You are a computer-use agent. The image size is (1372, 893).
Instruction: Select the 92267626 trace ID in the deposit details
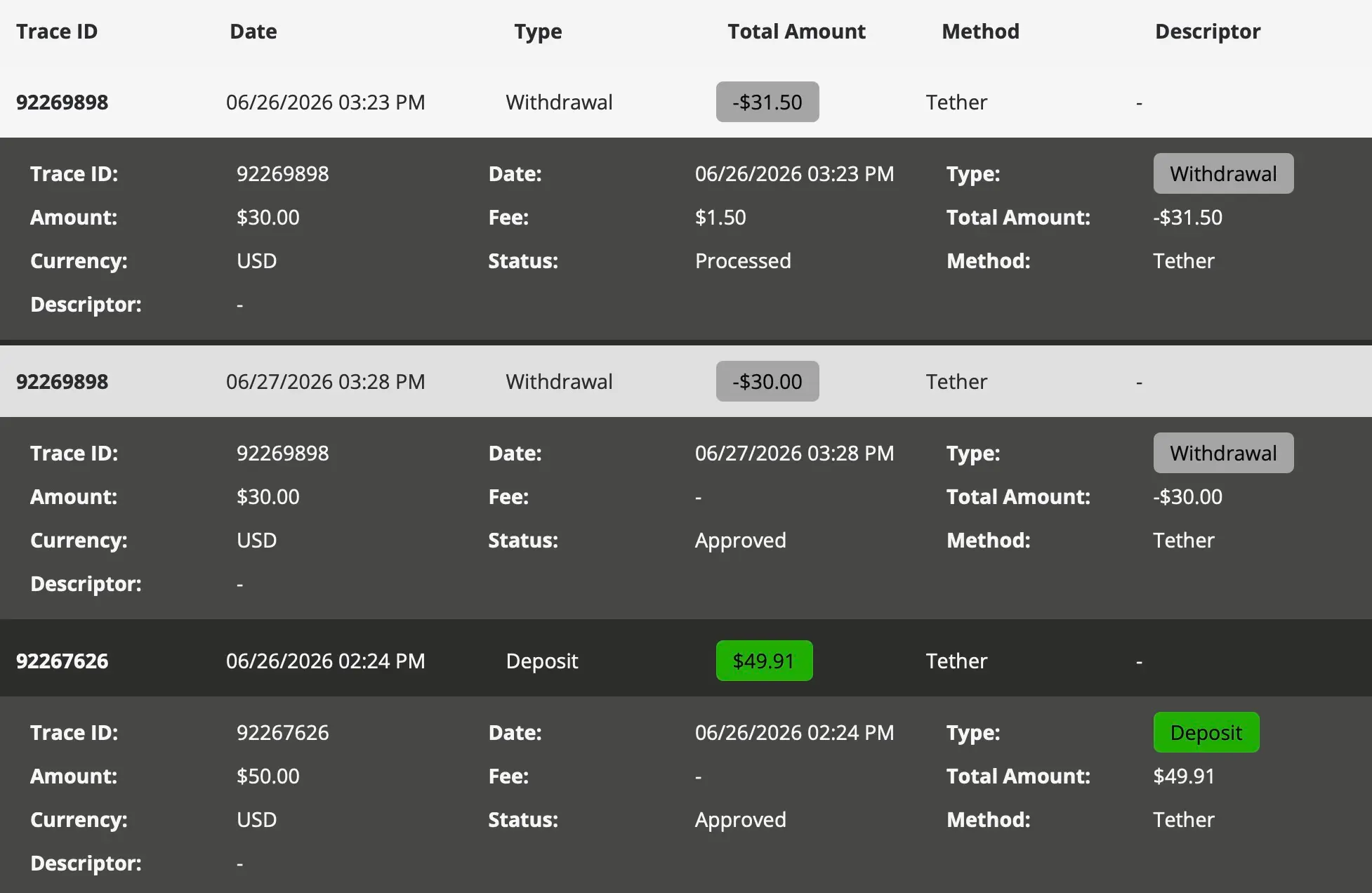click(283, 733)
